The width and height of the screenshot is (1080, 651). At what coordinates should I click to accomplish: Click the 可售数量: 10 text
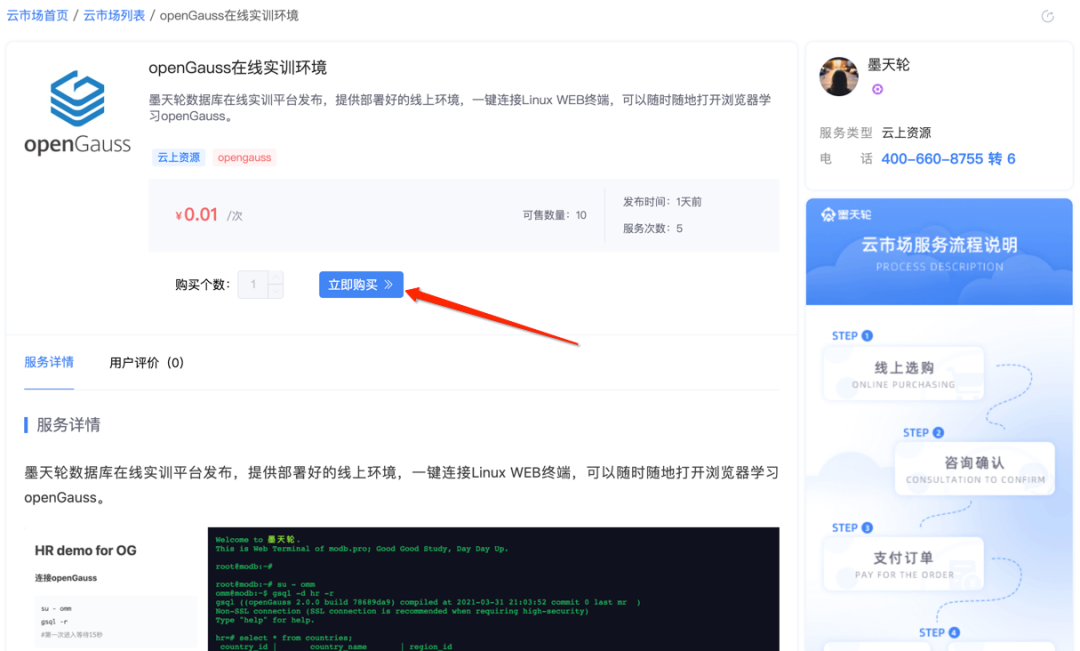pos(554,215)
